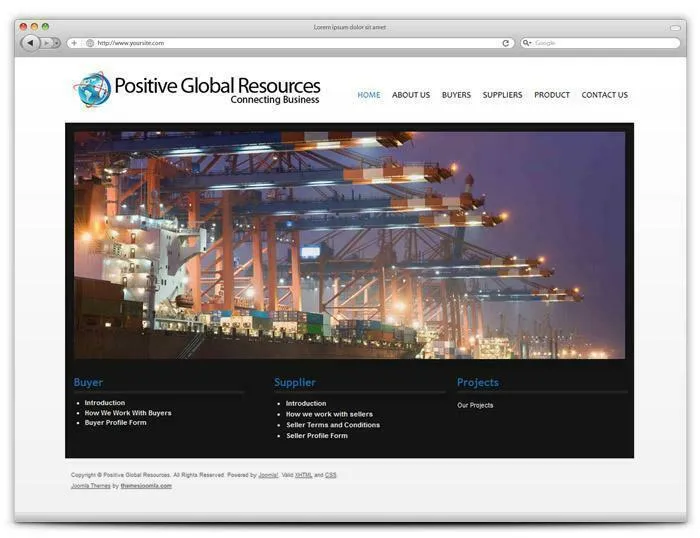Open the HOME menu item
Viewport: 700px width, 538px height.
point(369,95)
